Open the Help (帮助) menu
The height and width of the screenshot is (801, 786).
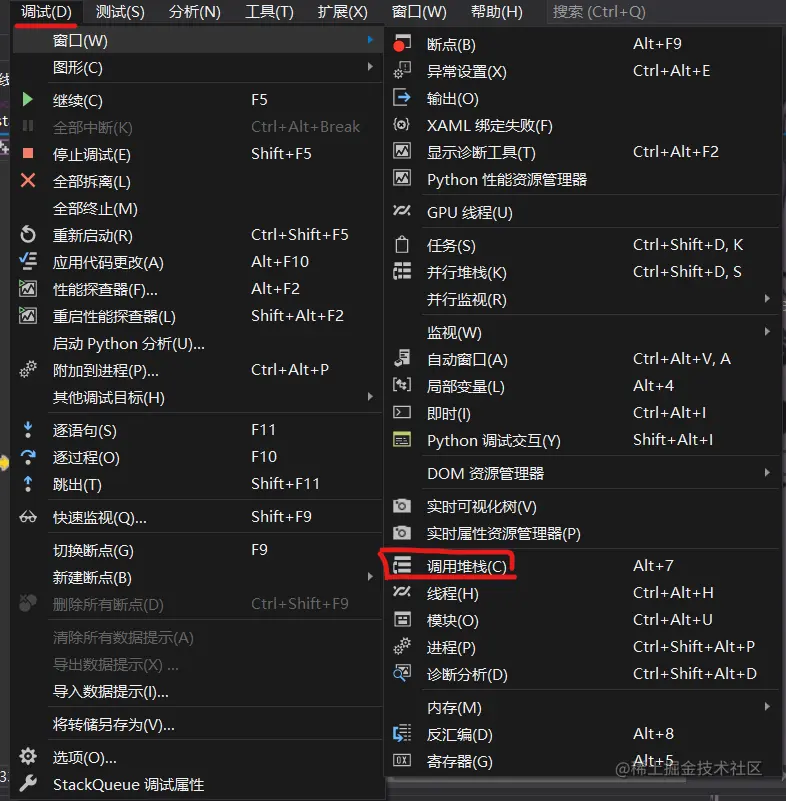pos(497,12)
